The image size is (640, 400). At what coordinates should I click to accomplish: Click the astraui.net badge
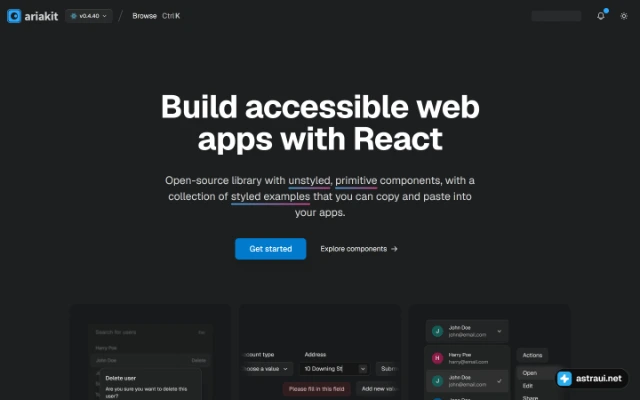(x=592, y=378)
